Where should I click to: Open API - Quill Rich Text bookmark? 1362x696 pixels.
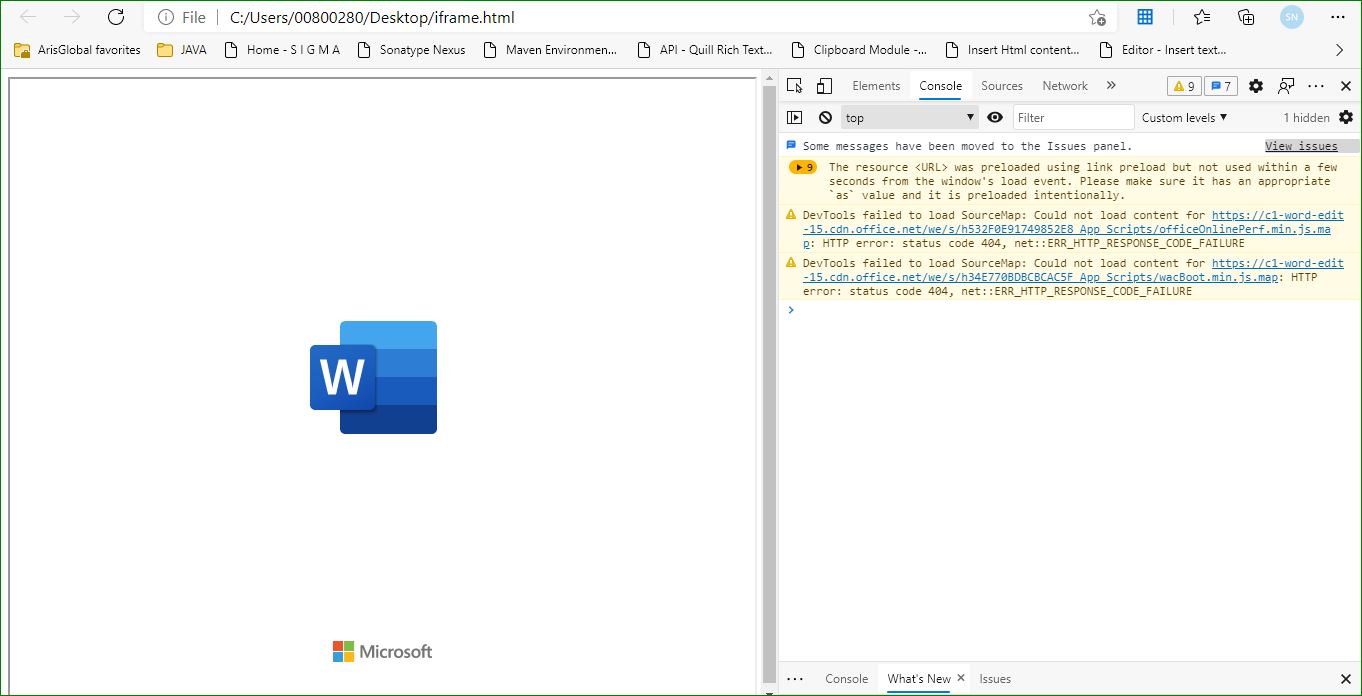click(x=704, y=49)
